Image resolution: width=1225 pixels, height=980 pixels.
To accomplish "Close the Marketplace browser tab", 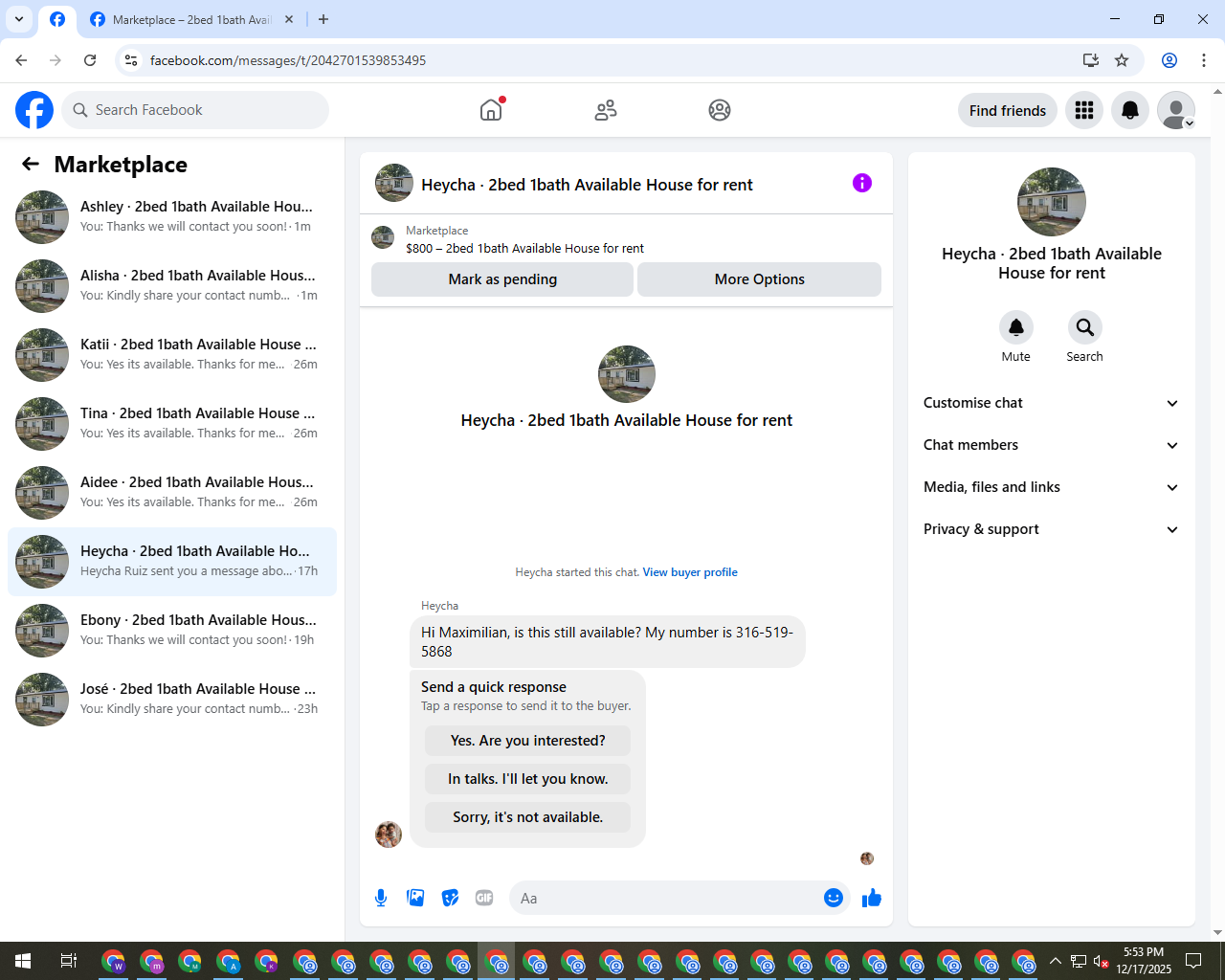I will [289, 19].
